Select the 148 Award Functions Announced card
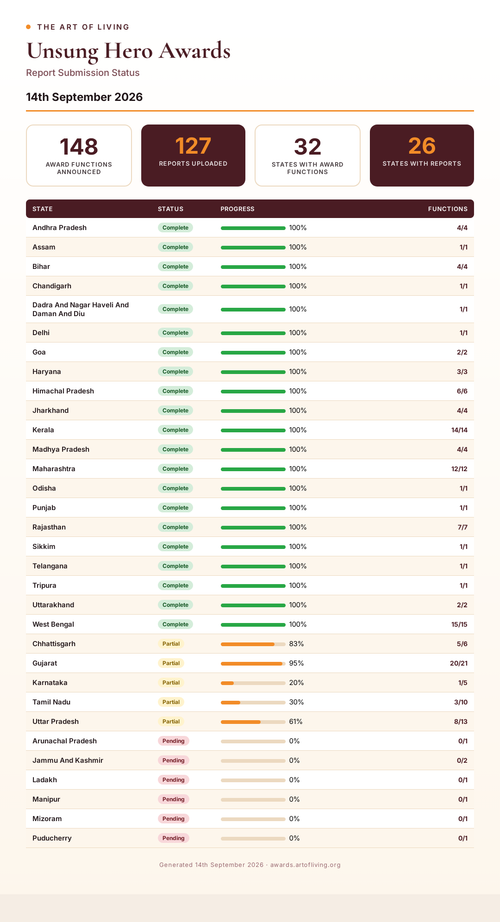This screenshot has height=922, width=500. pyautogui.click(x=79, y=155)
